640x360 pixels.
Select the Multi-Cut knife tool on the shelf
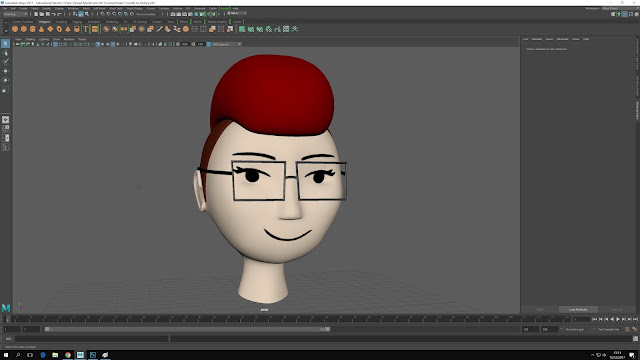point(159,29)
